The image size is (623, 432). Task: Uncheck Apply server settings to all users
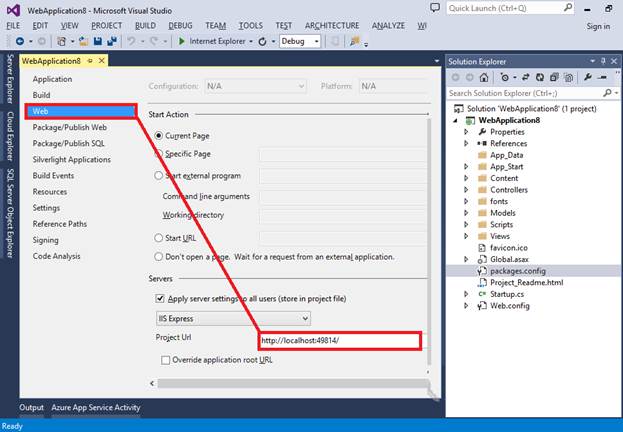click(x=160, y=298)
